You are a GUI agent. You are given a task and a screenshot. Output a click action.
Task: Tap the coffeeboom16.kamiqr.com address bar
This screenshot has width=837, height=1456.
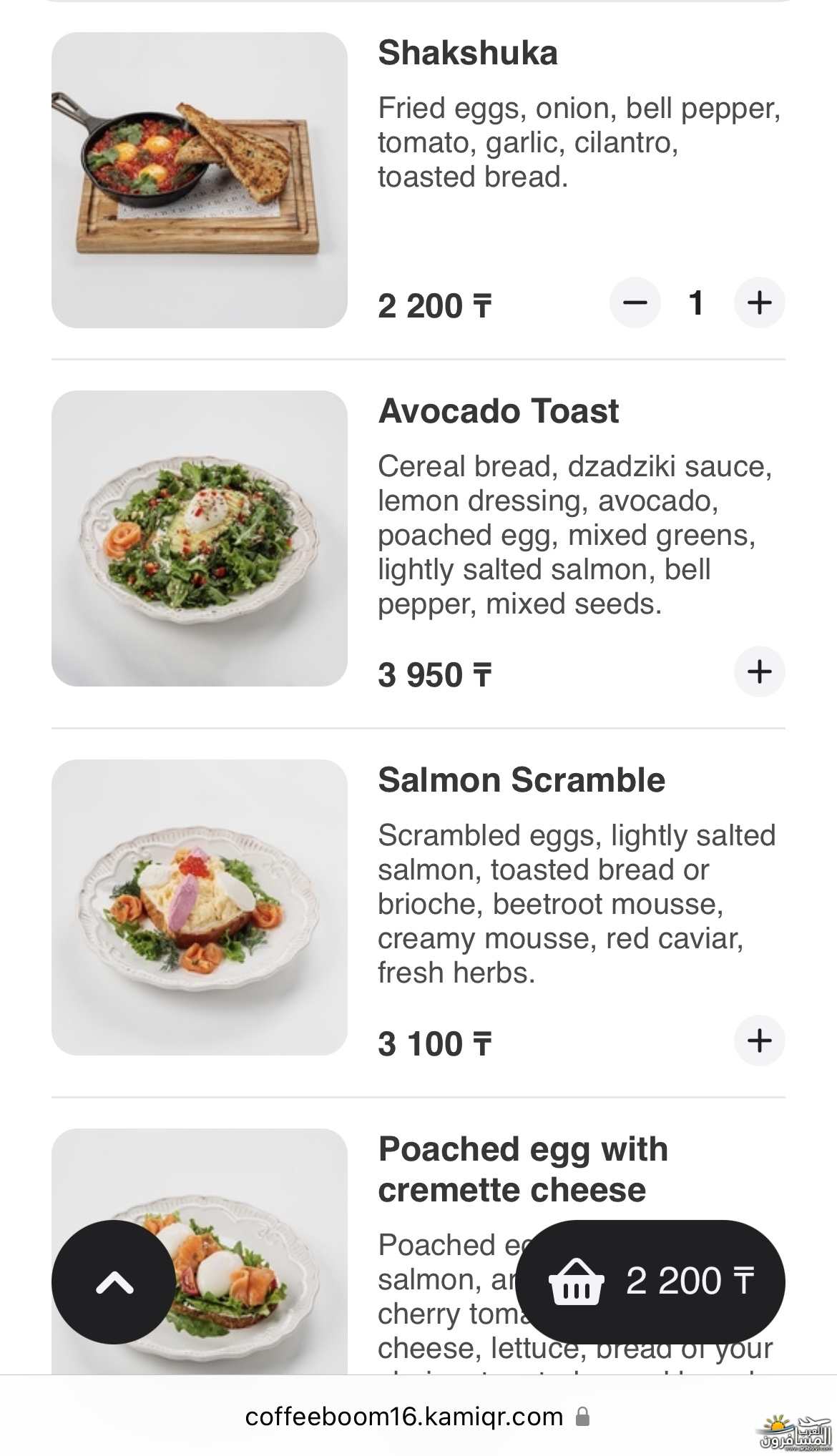(404, 1417)
